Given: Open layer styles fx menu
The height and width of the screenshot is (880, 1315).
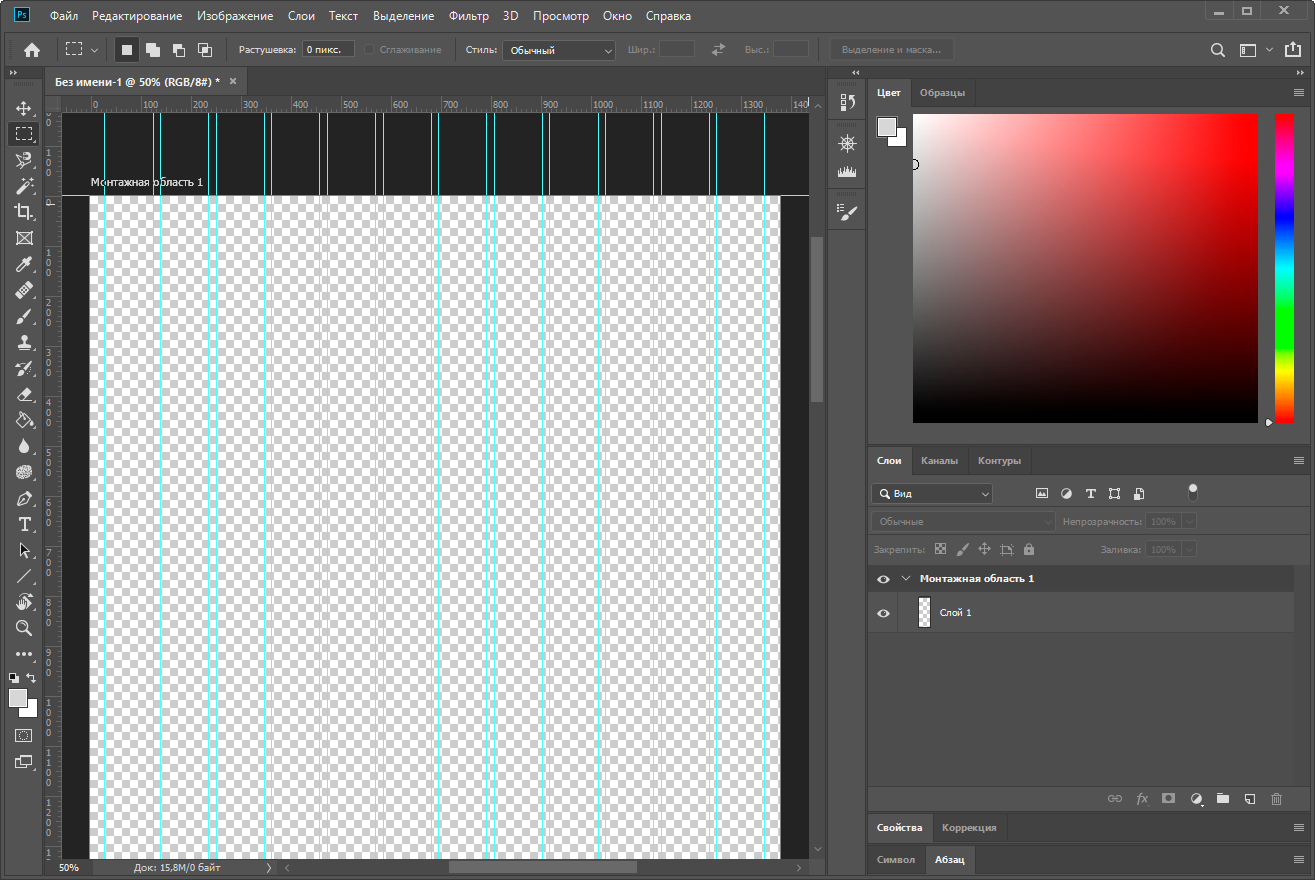Looking at the screenshot, I should click(x=1142, y=799).
